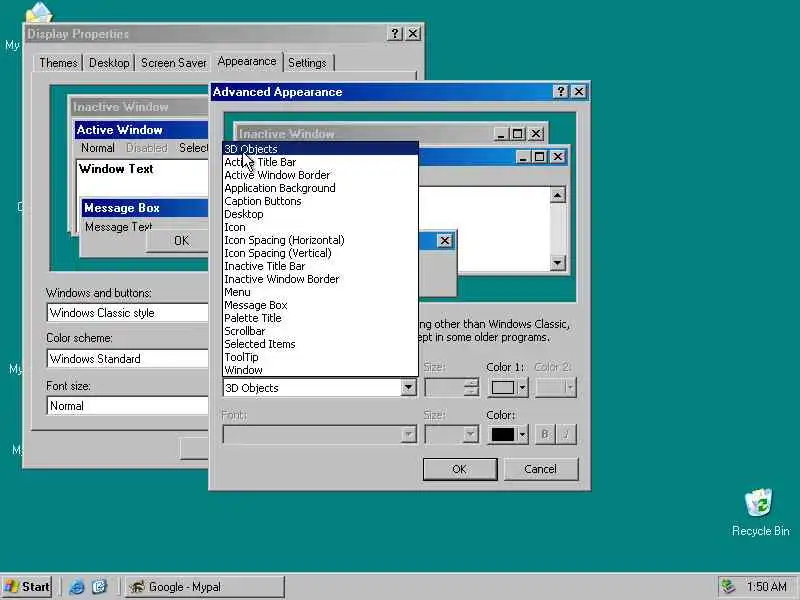Viewport: 800px width, 600px height.
Task: Go to Settings tab in Display Properties
Action: tap(307, 63)
